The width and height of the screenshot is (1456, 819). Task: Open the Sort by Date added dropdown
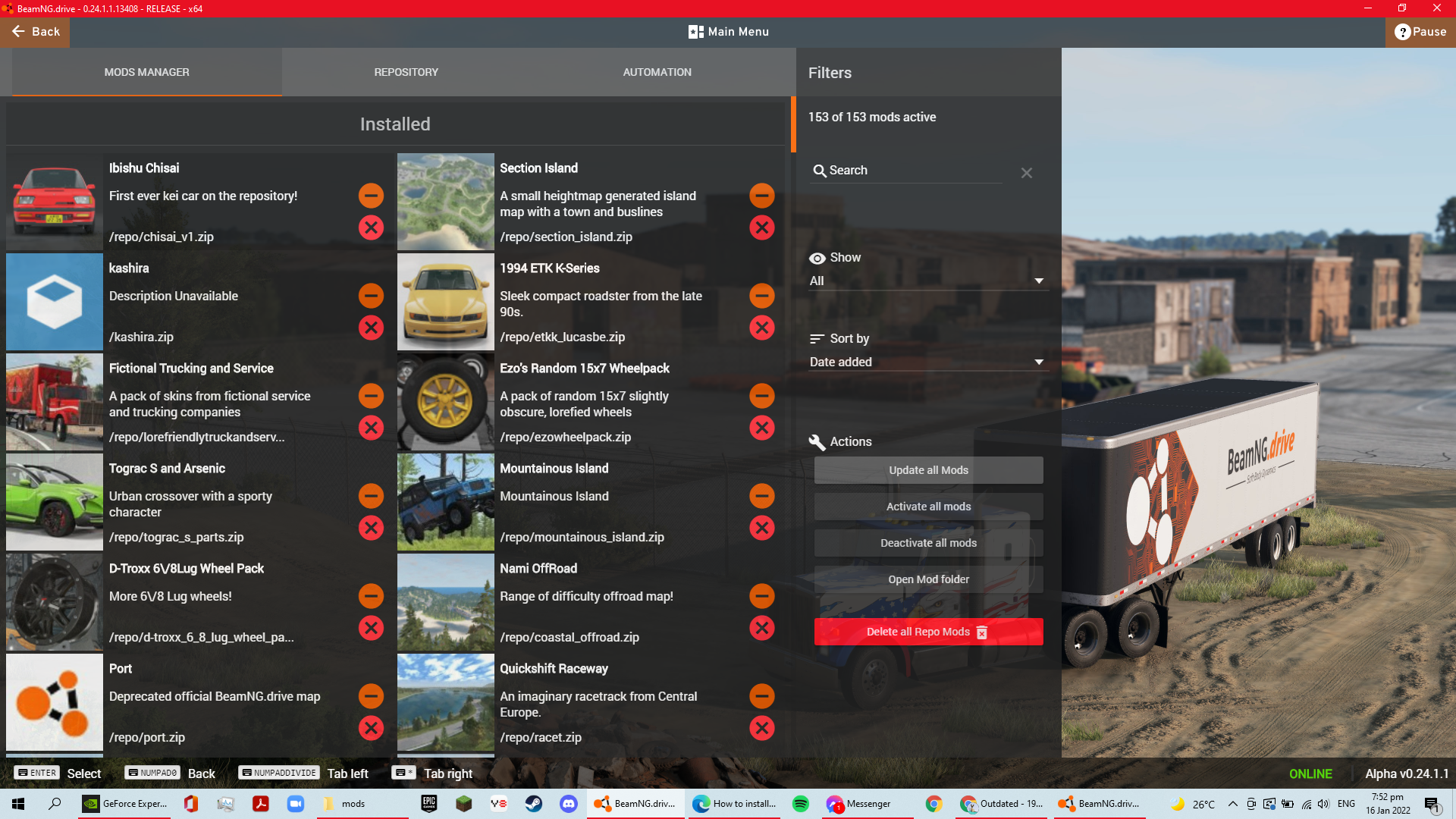click(x=927, y=362)
